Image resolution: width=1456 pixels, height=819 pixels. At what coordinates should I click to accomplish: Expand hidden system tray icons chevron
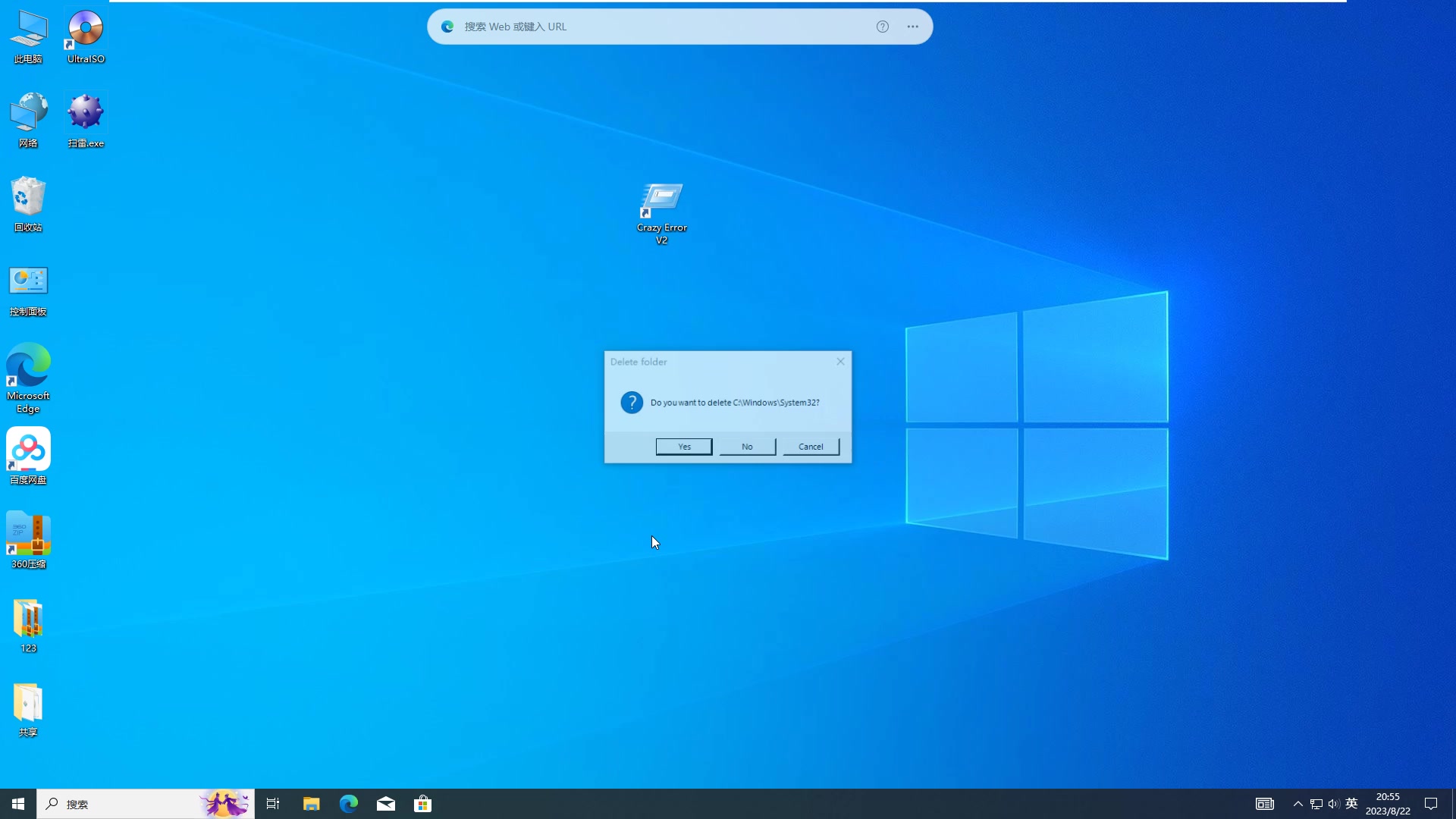(x=1298, y=804)
